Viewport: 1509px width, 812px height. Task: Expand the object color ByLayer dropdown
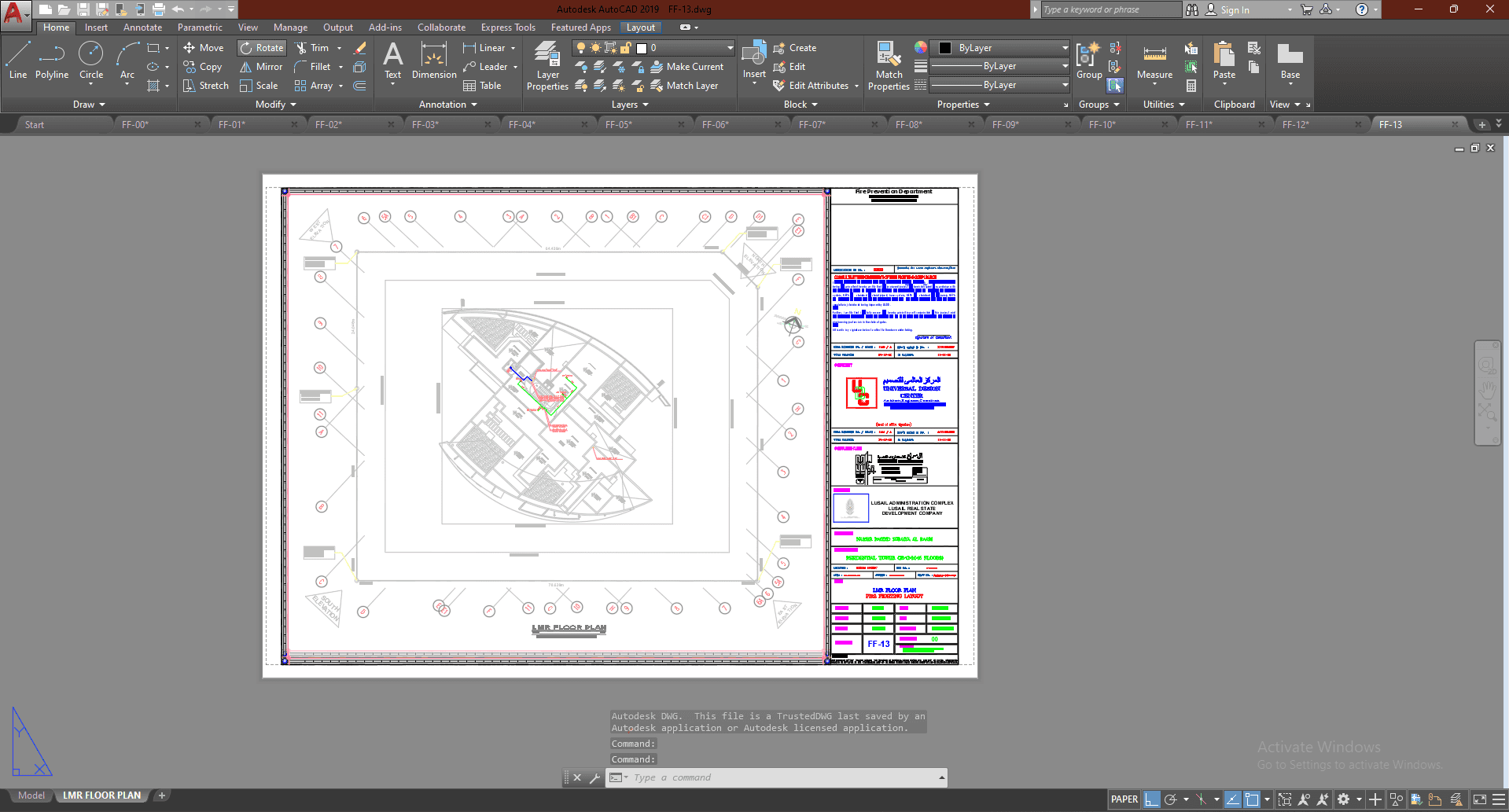pyautogui.click(x=1000, y=48)
